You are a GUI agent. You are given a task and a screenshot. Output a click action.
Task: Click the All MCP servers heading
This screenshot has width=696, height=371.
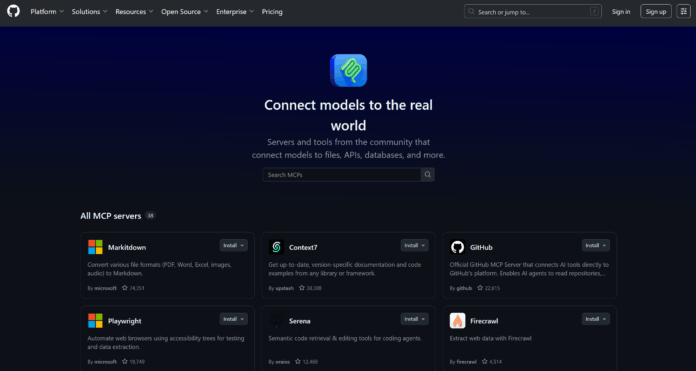pyautogui.click(x=111, y=216)
